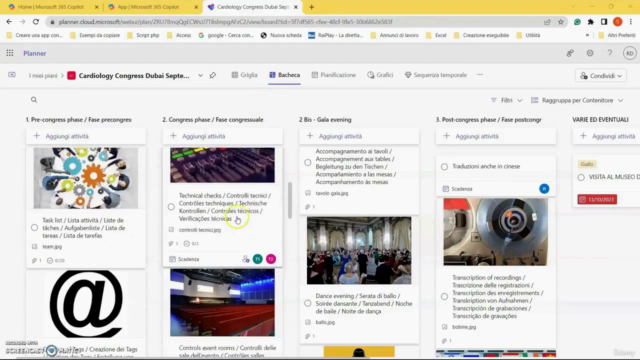Click the Planner app title
The image size is (640, 360).
click(35, 53)
